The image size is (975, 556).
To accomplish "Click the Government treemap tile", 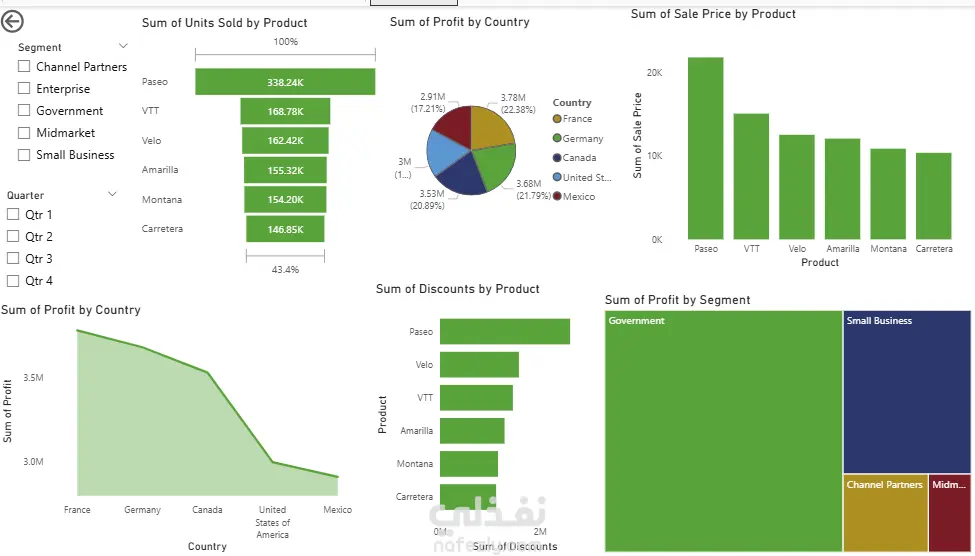I will pos(723,430).
